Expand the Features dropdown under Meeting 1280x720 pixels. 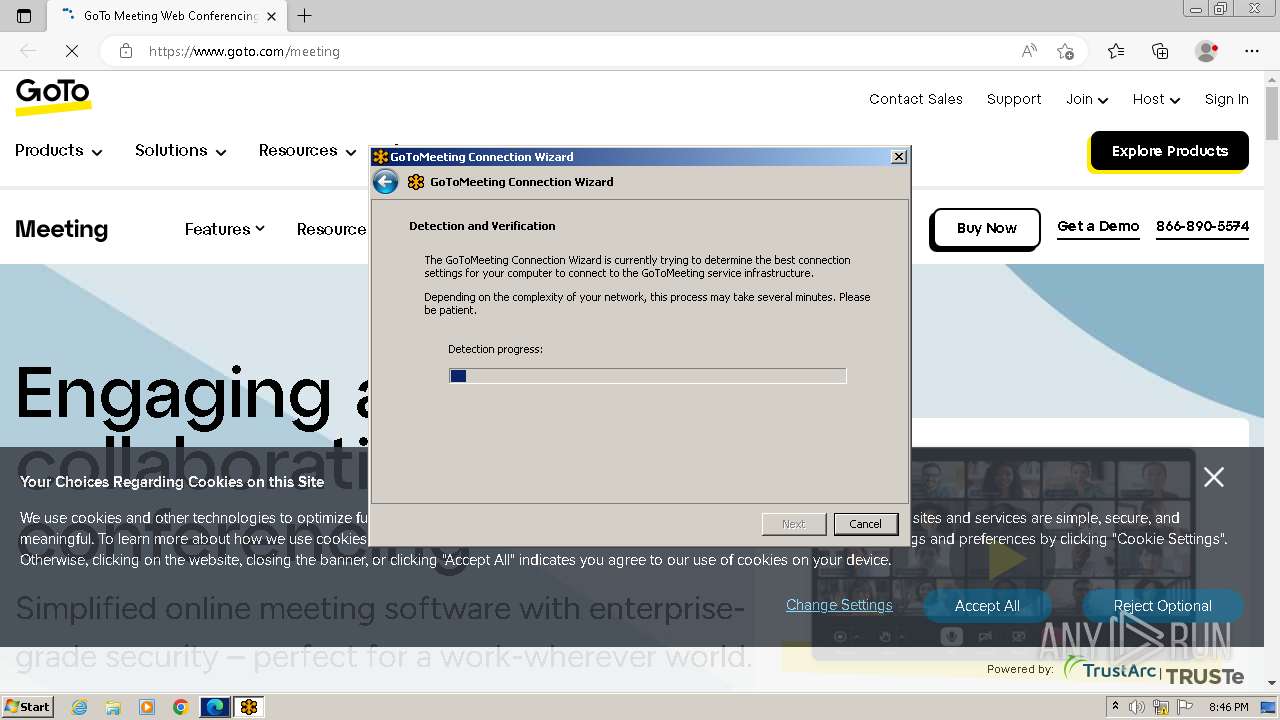pyautogui.click(x=224, y=229)
